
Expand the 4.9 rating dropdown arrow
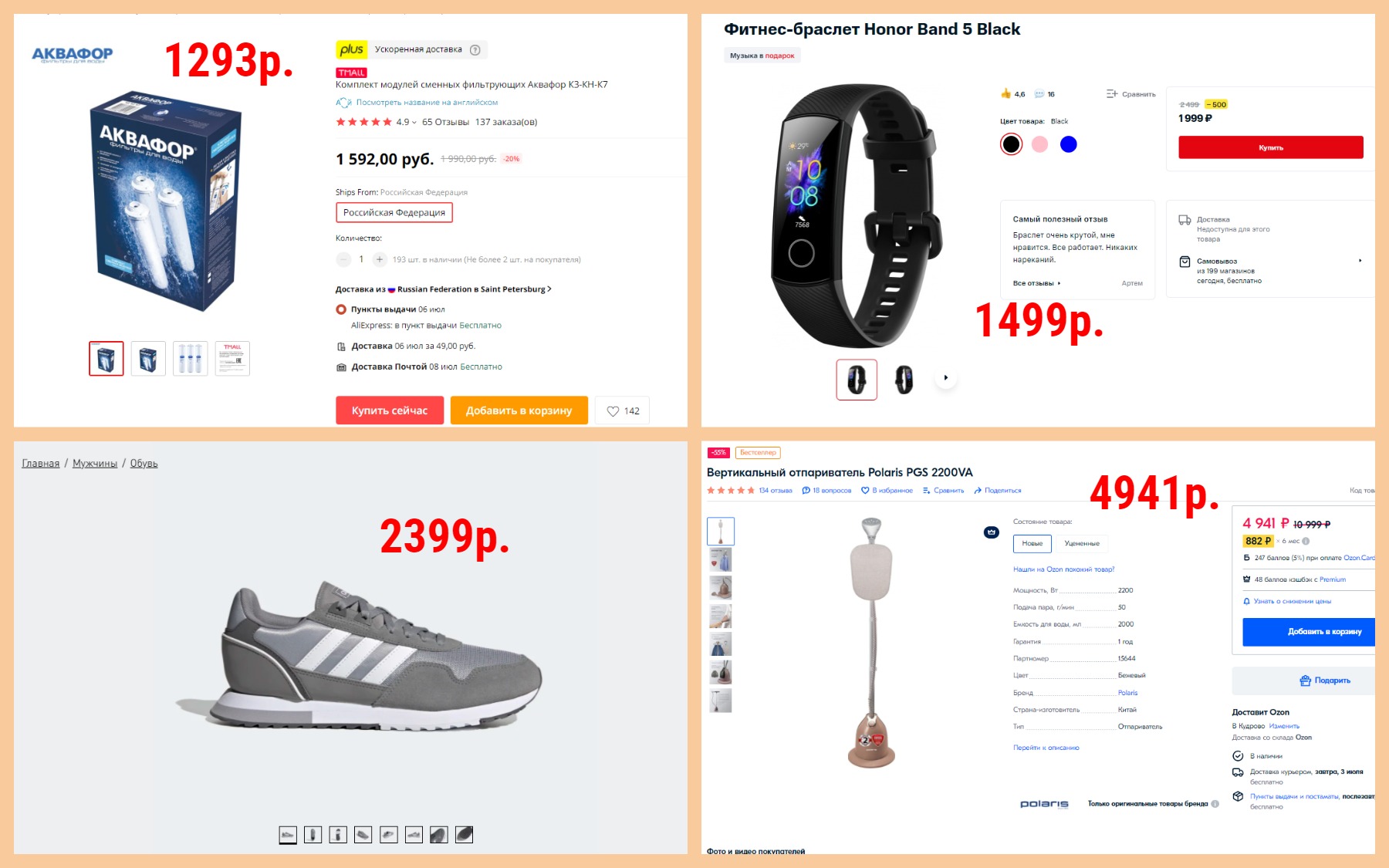point(414,123)
